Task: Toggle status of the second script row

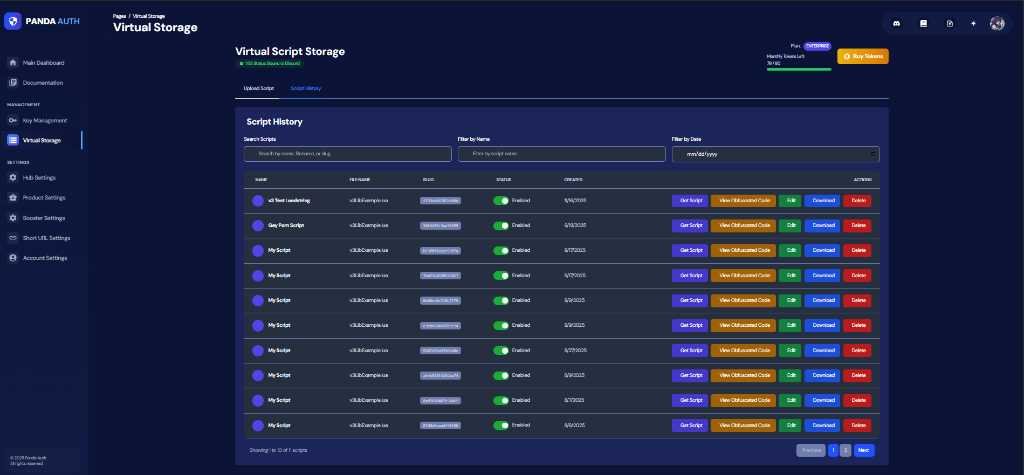Action: [x=501, y=225]
